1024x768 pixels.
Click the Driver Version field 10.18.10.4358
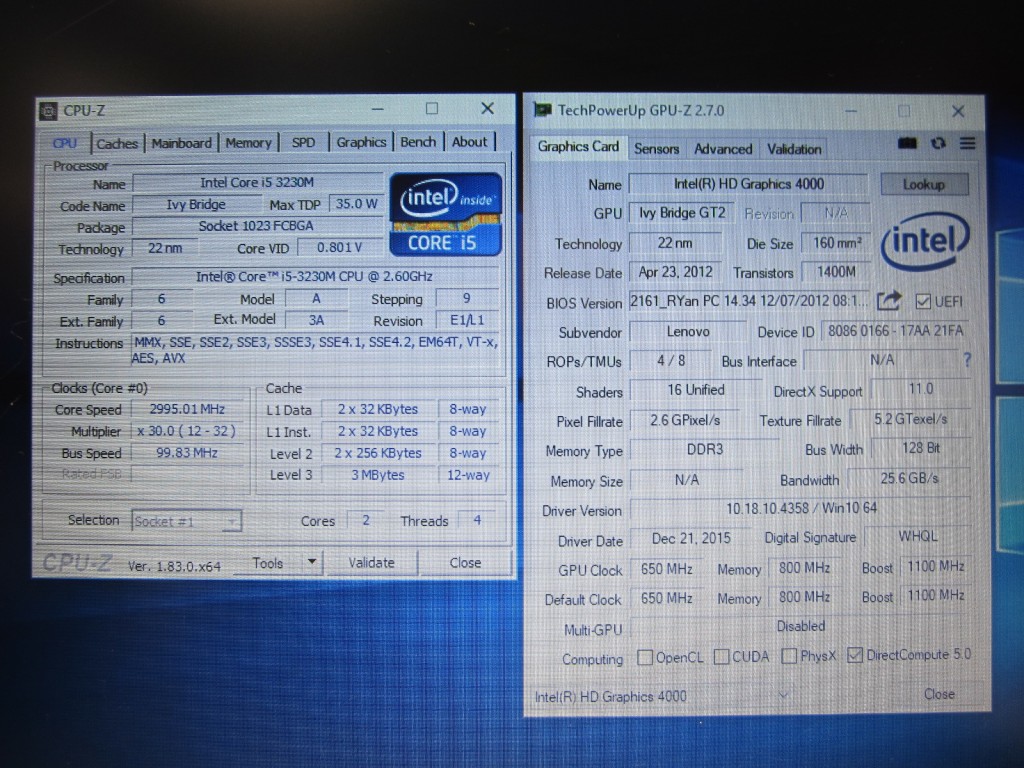801,508
